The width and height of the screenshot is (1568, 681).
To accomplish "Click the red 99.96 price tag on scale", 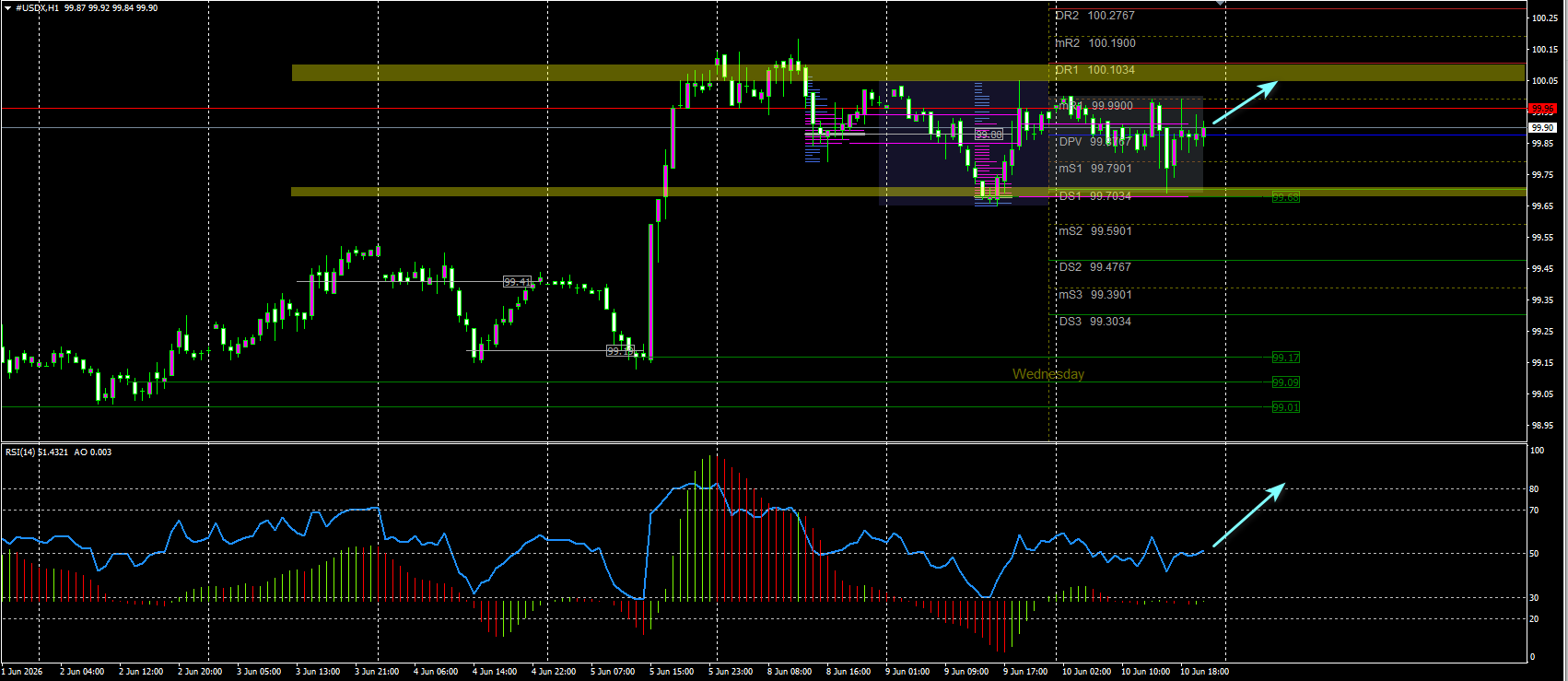I will pyautogui.click(x=1542, y=109).
